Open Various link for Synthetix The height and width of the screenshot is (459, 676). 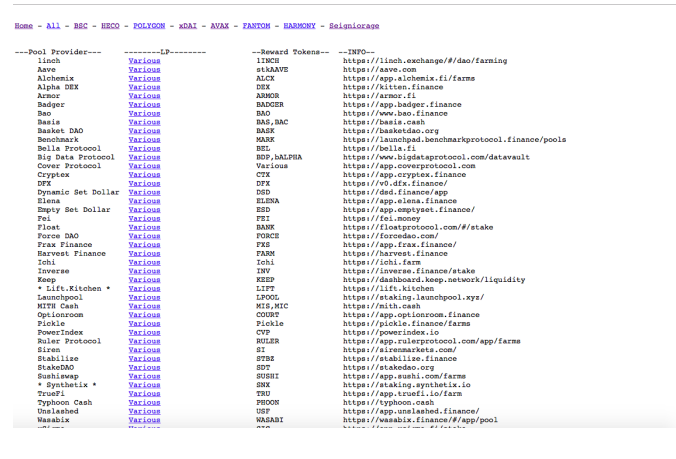(x=144, y=385)
